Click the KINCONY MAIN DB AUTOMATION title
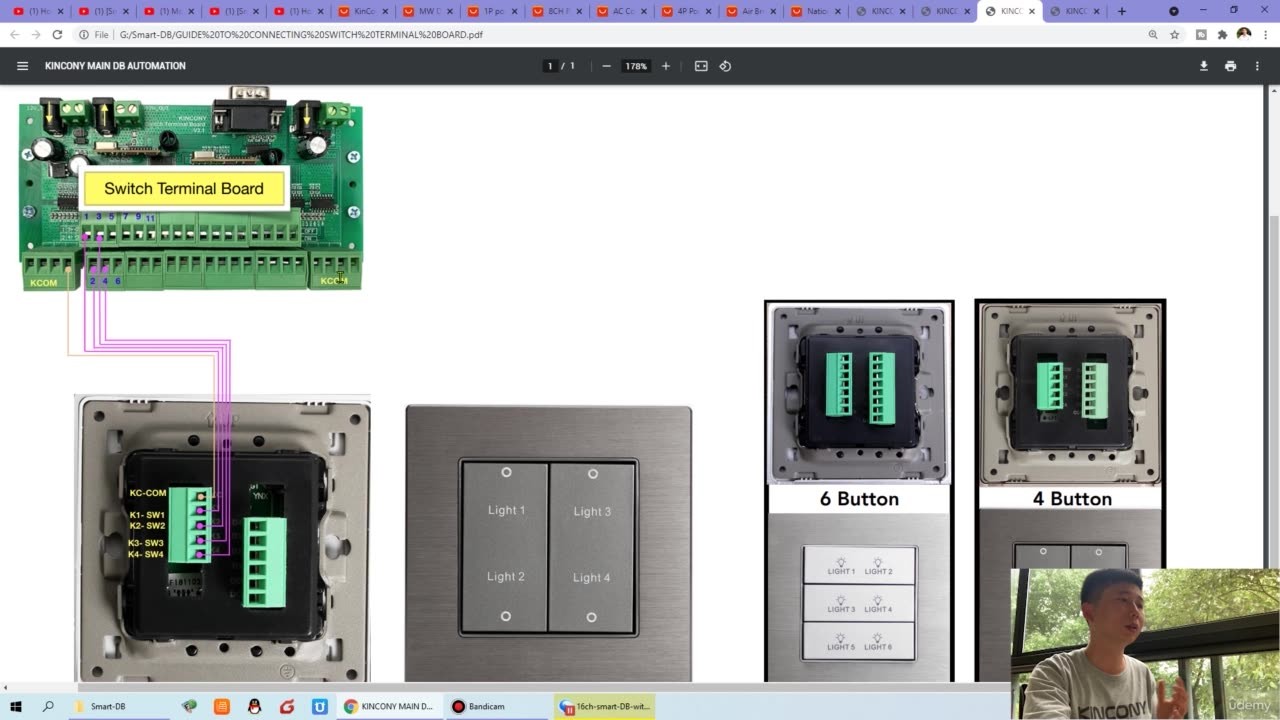 click(115, 66)
